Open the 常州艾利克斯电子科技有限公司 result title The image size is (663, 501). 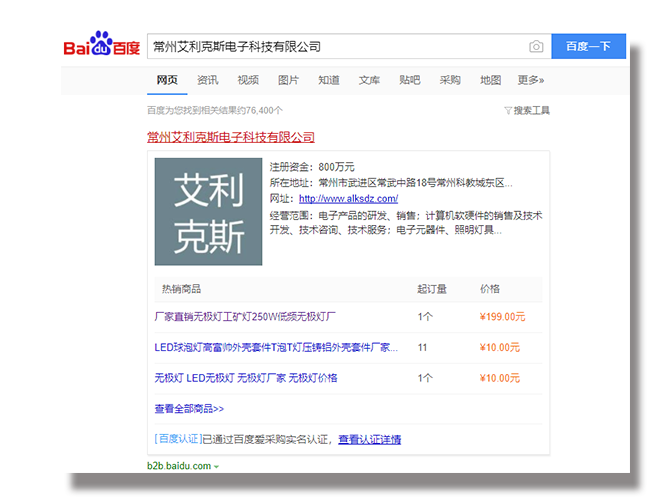230,137
